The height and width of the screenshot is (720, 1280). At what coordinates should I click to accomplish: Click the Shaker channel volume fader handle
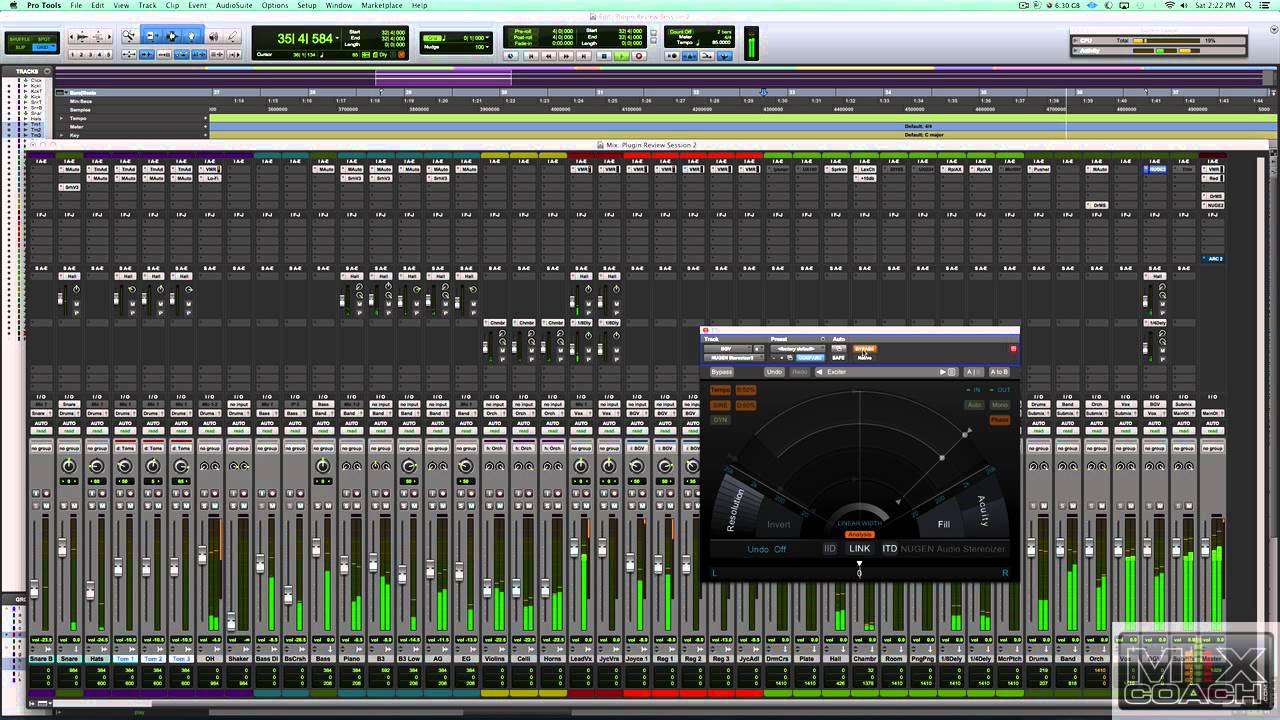(231, 620)
